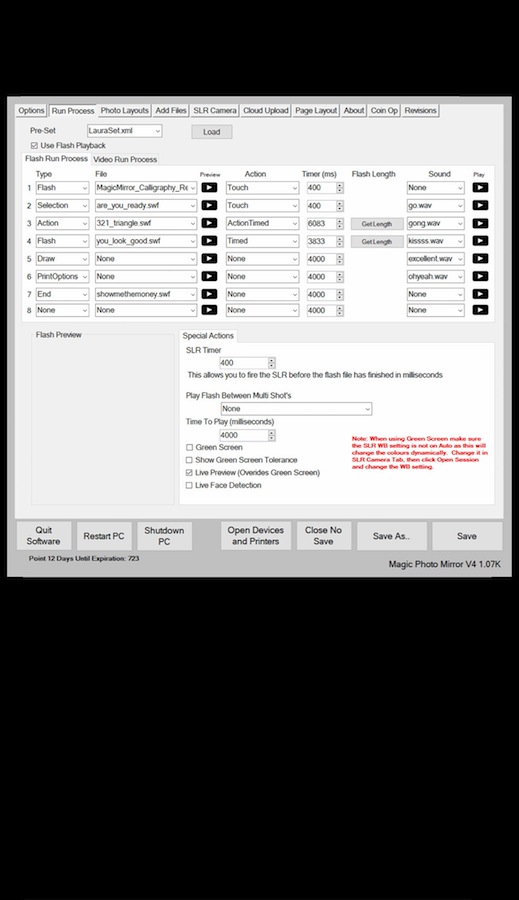Screen dimensions: 519x900
Task: Click the Time To Play stepper arrows
Action: tap(272, 435)
